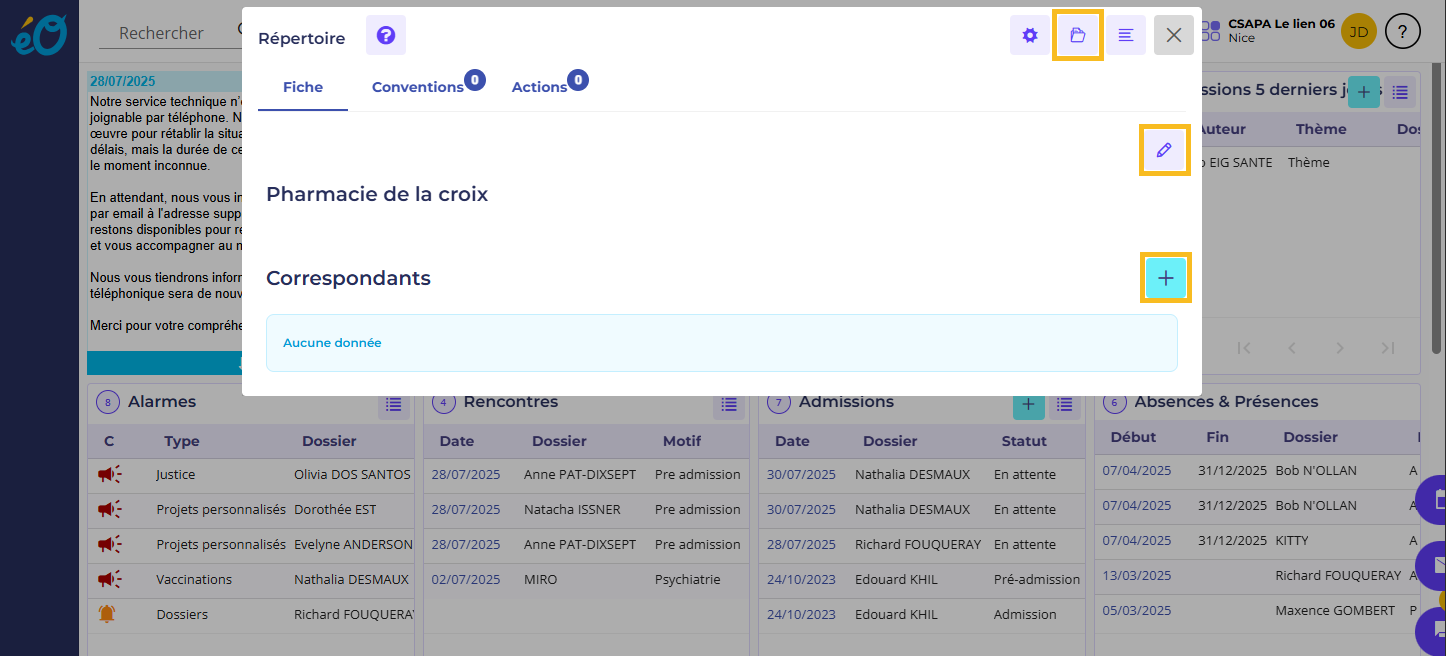The width and height of the screenshot is (1446, 656).
Task: Click the text lines icon in dialog header
Action: coord(1126,36)
